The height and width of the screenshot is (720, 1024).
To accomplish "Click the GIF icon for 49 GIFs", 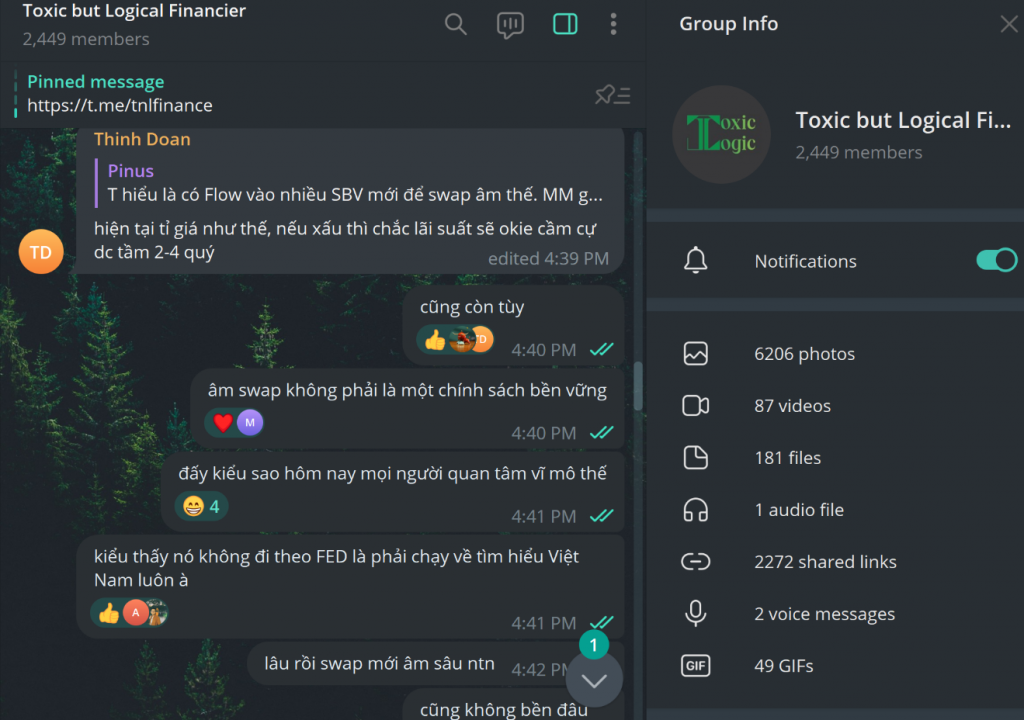I will pyautogui.click(x=695, y=666).
